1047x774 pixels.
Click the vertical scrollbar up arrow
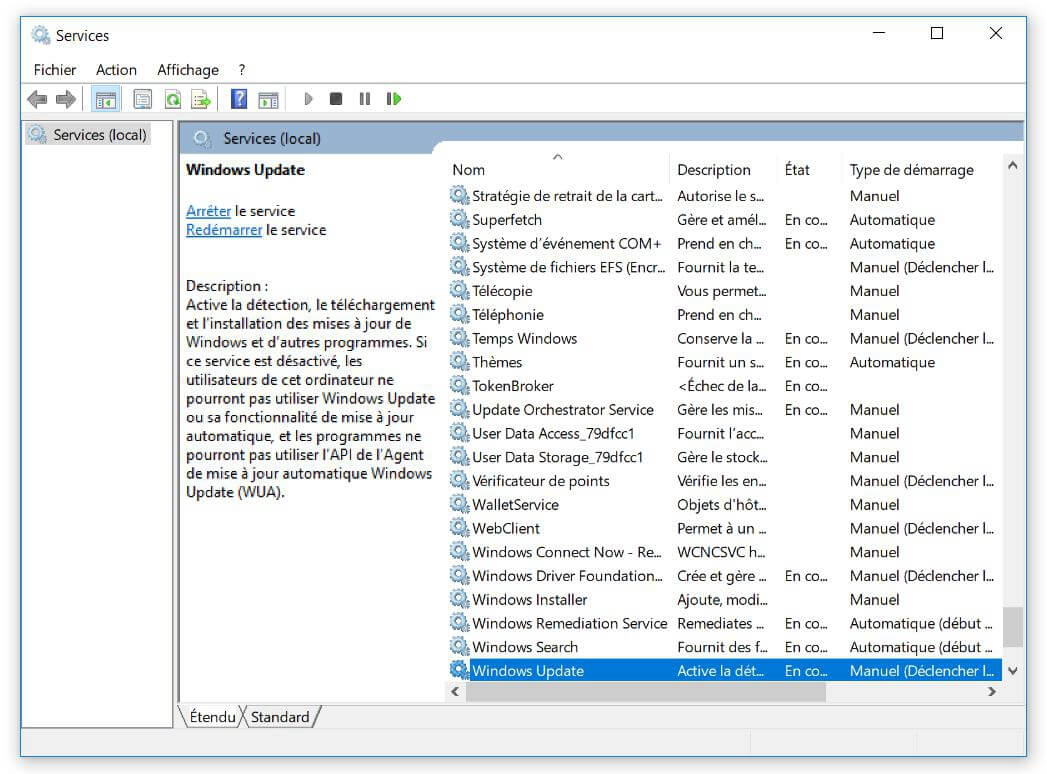1013,165
